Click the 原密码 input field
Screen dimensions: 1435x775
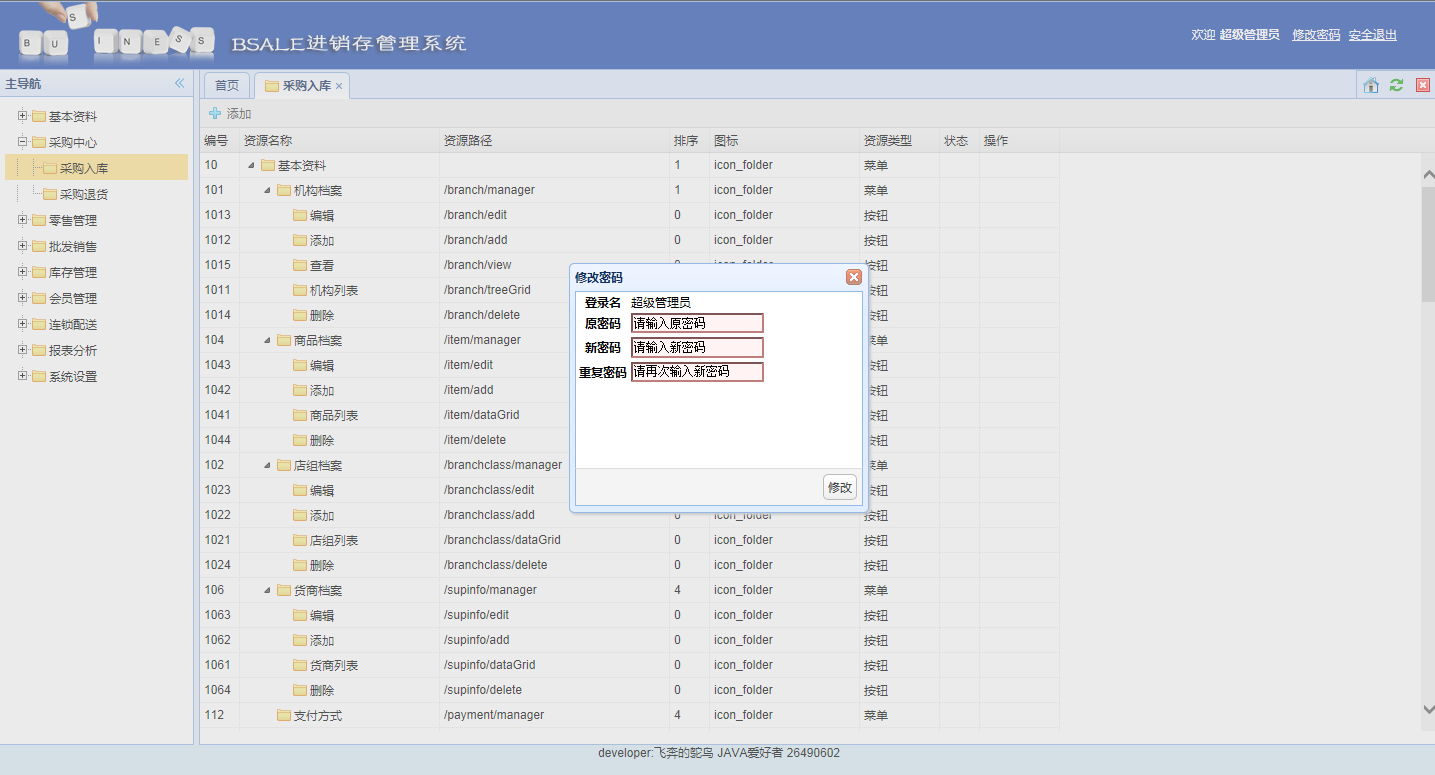pyautogui.click(x=697, y=323)
